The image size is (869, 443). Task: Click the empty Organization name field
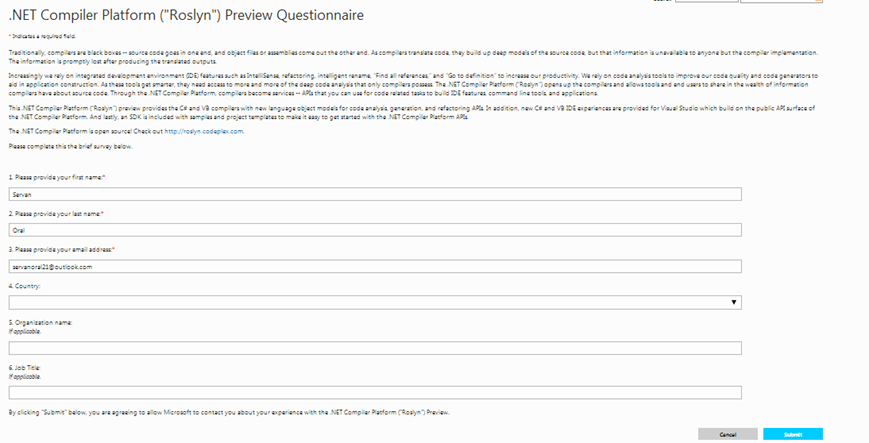pyautogui.click(x=375, y=348)
